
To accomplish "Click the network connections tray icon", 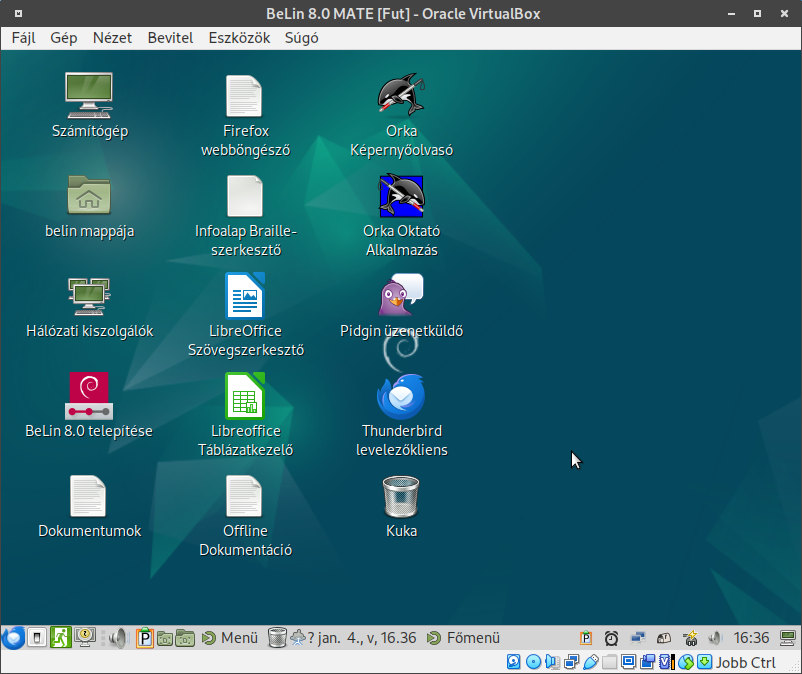I will click(x=638, y=638).
